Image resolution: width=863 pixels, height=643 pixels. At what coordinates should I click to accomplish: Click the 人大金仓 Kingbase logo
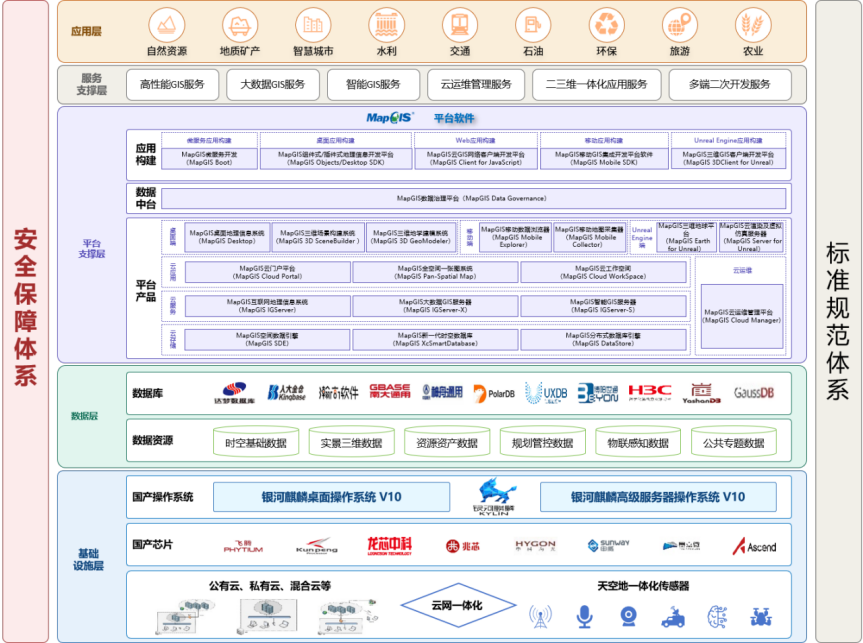(x=286, y=393)
